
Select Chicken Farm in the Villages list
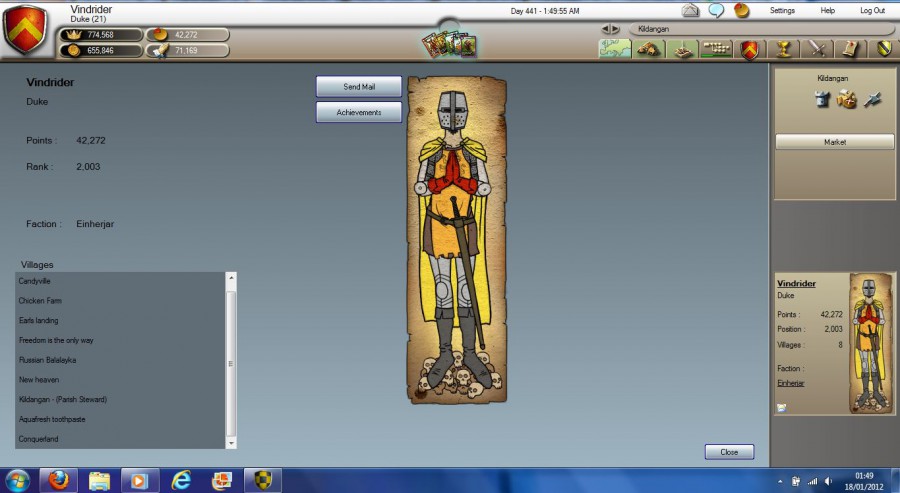tap(40, 301)
